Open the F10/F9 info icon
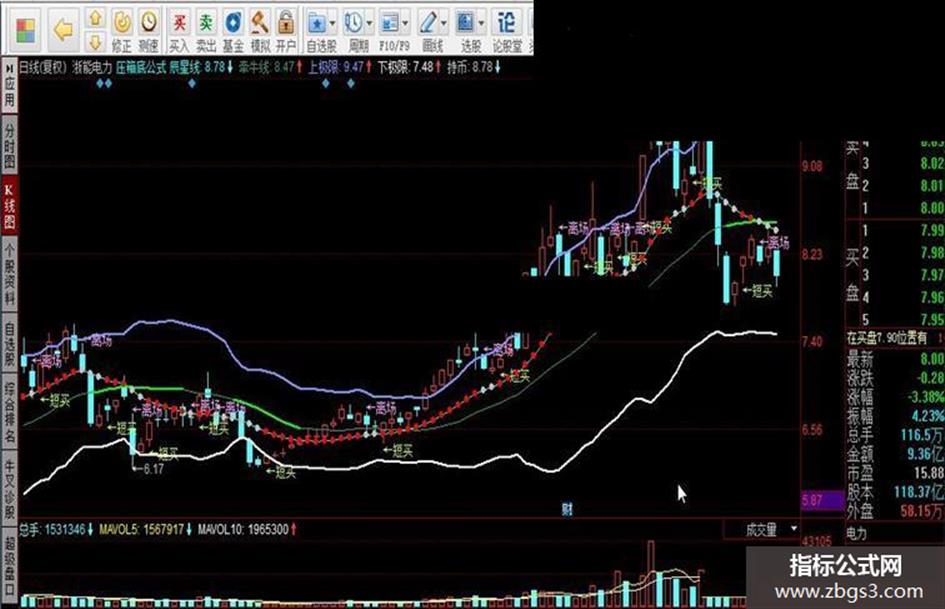Image resolution: width=945 pixels, height=609 pixels. point(391,24)
